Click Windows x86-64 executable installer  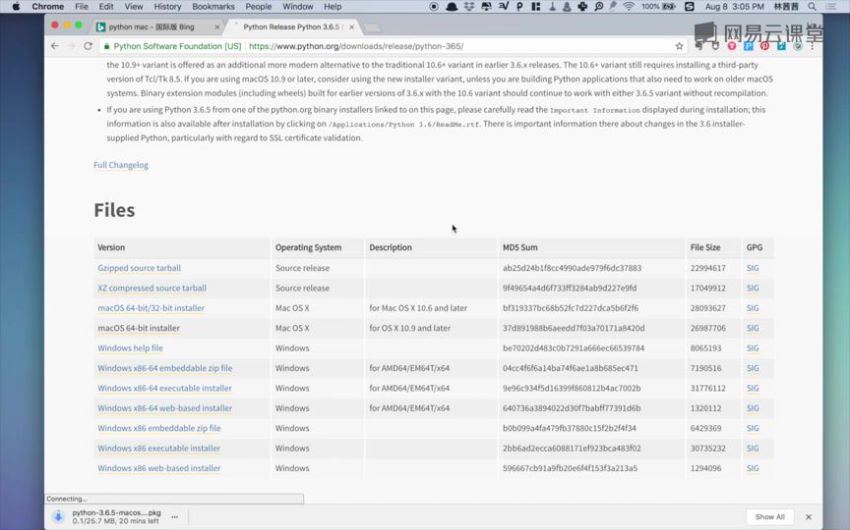pos(164,388)
